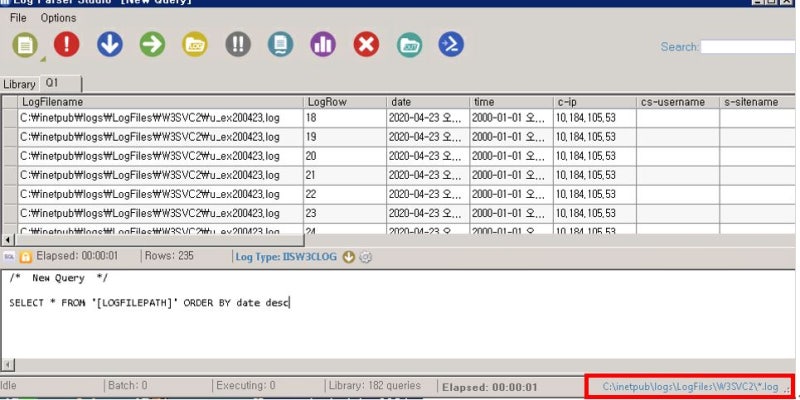
Task: Sort by the LogFilename column header
Action: 160,102
